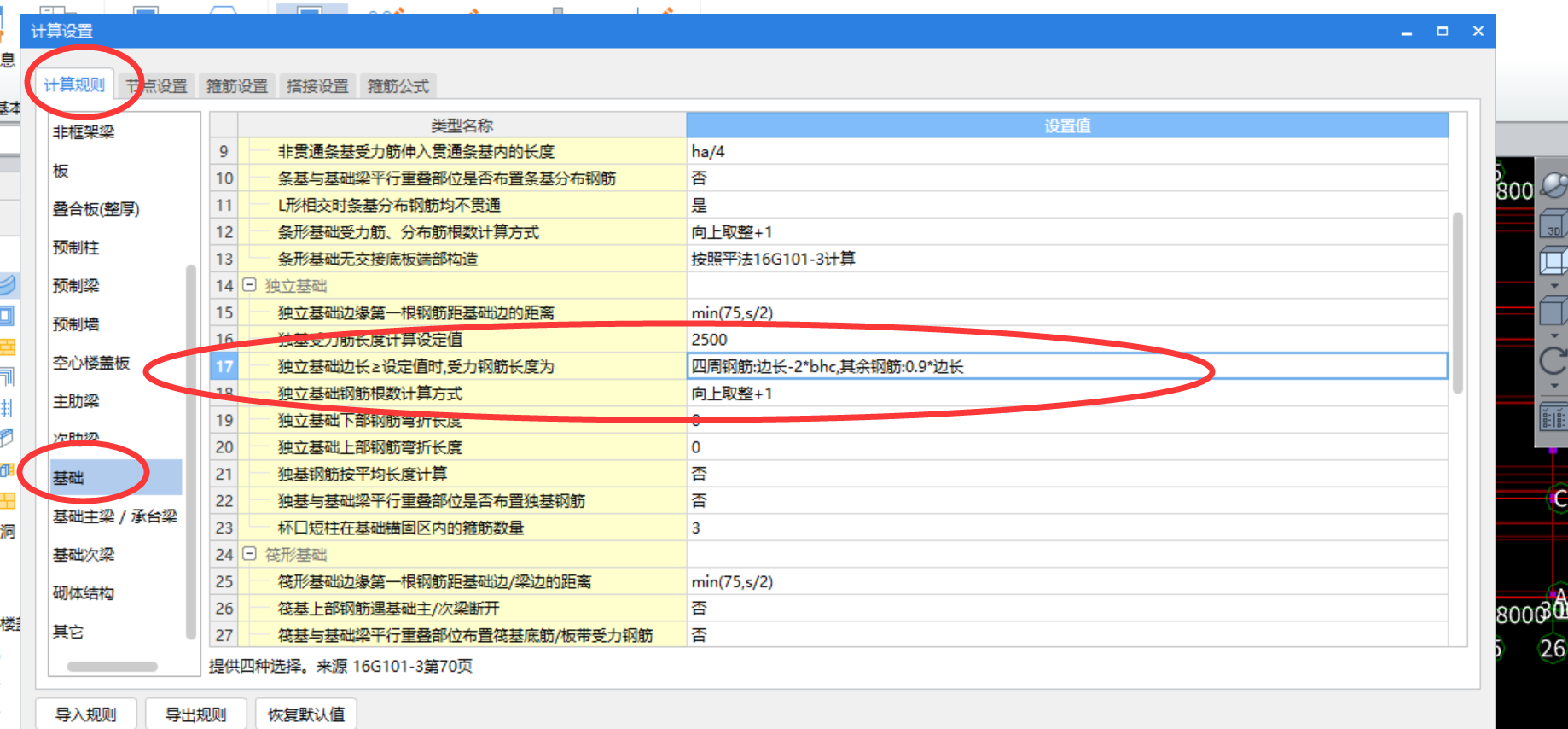Click row 非贯通条基受力筋伸入贯通条基内的长度
Screen dimensions: 1568x729
[462, 151]
